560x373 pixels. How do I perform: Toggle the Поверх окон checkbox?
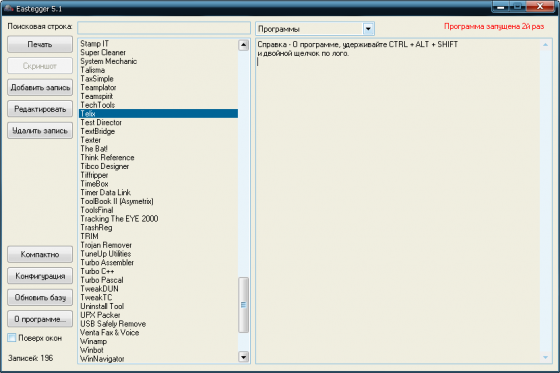pyautogui.click(x=12, y=338)
